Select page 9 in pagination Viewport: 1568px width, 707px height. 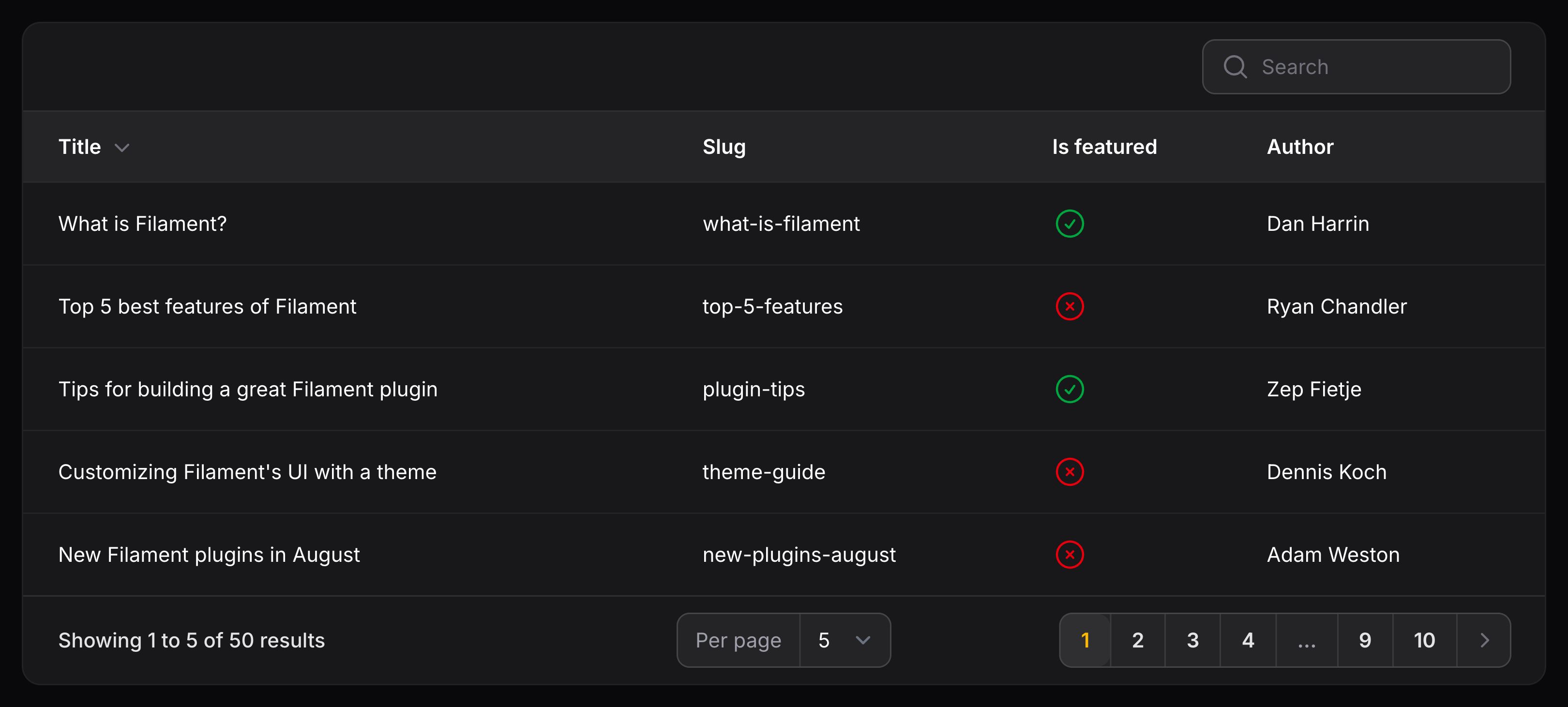coord(1365,640)
